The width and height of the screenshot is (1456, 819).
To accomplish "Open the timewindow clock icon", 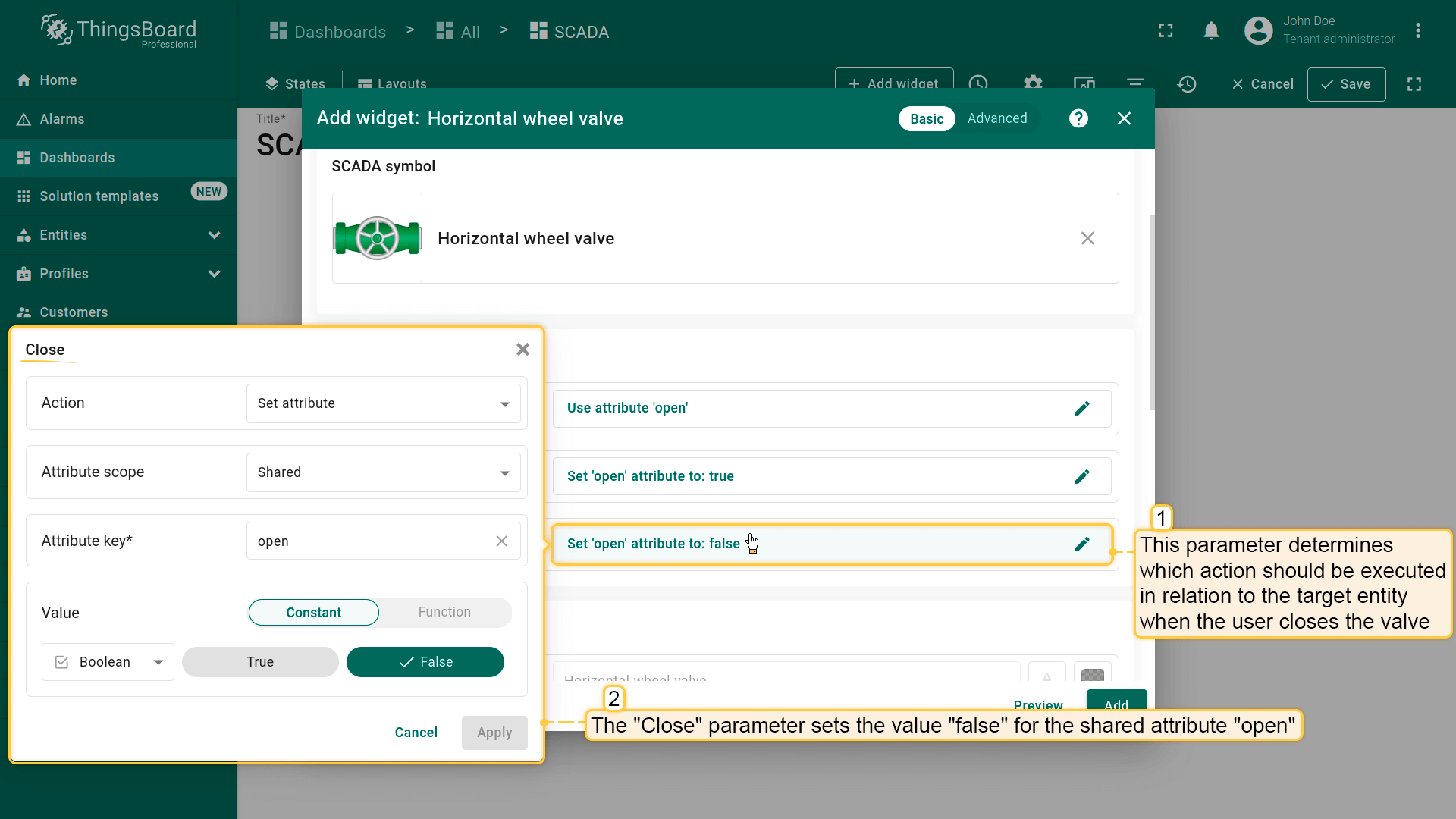I will pos(978,83).
